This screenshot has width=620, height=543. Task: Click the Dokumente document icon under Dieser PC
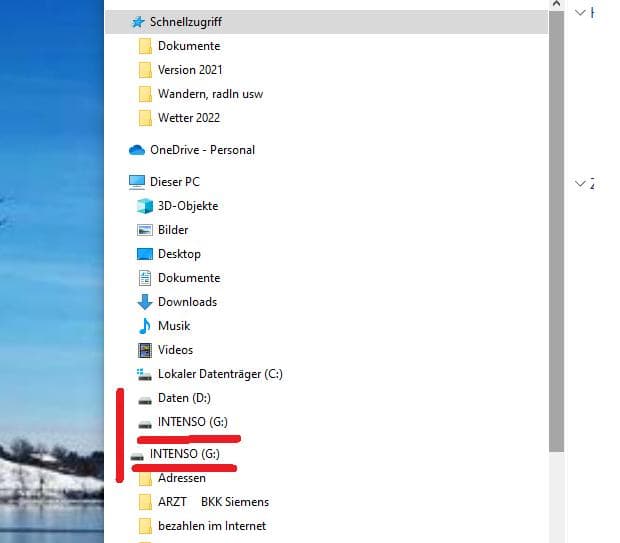click(x=145, y=278)
